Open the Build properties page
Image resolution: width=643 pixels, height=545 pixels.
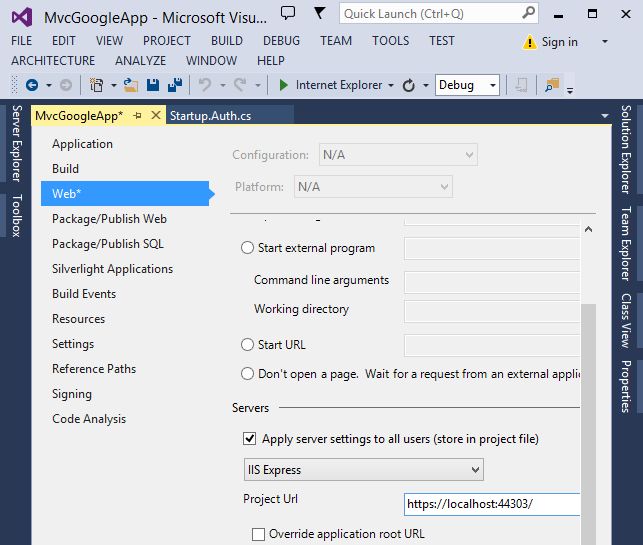(66, 169)
